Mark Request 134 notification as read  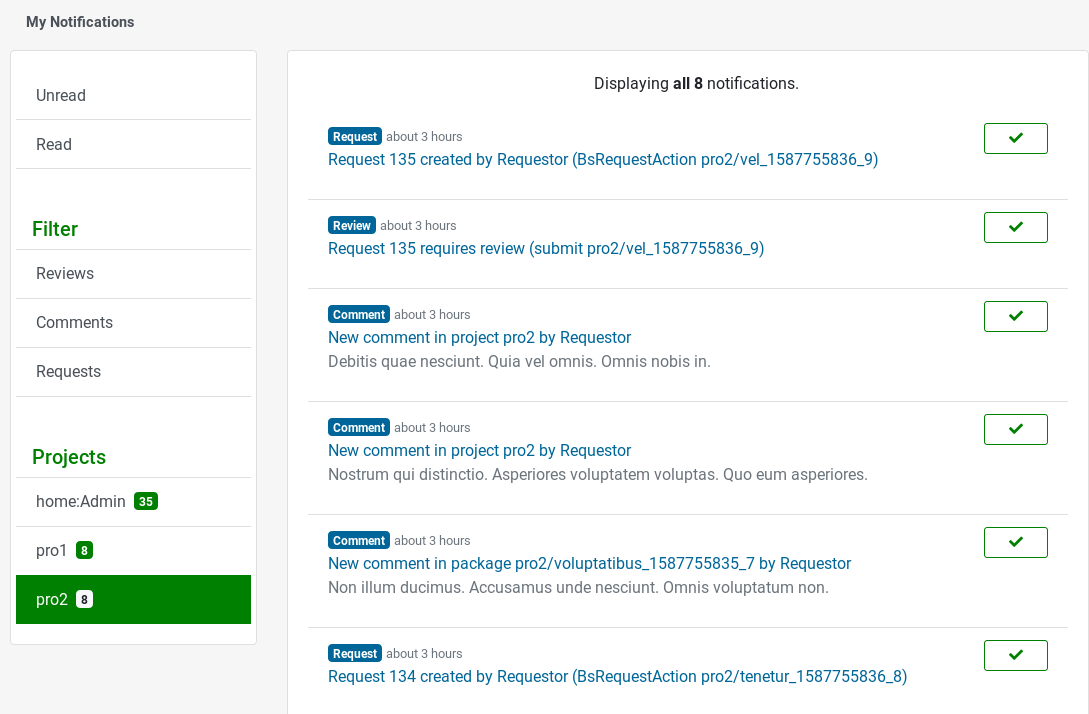[1015, 655]
